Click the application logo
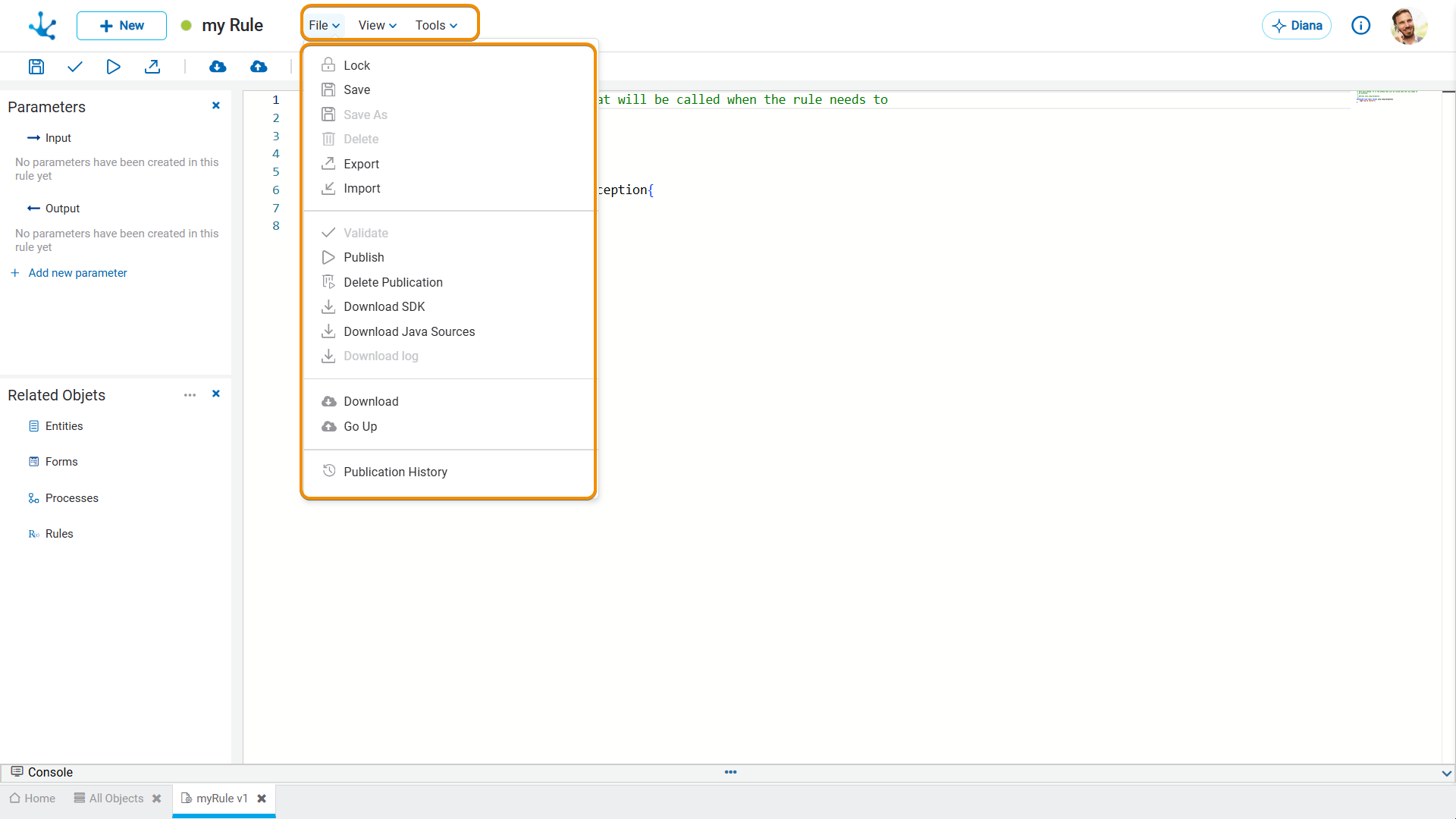 coord(42,26)
